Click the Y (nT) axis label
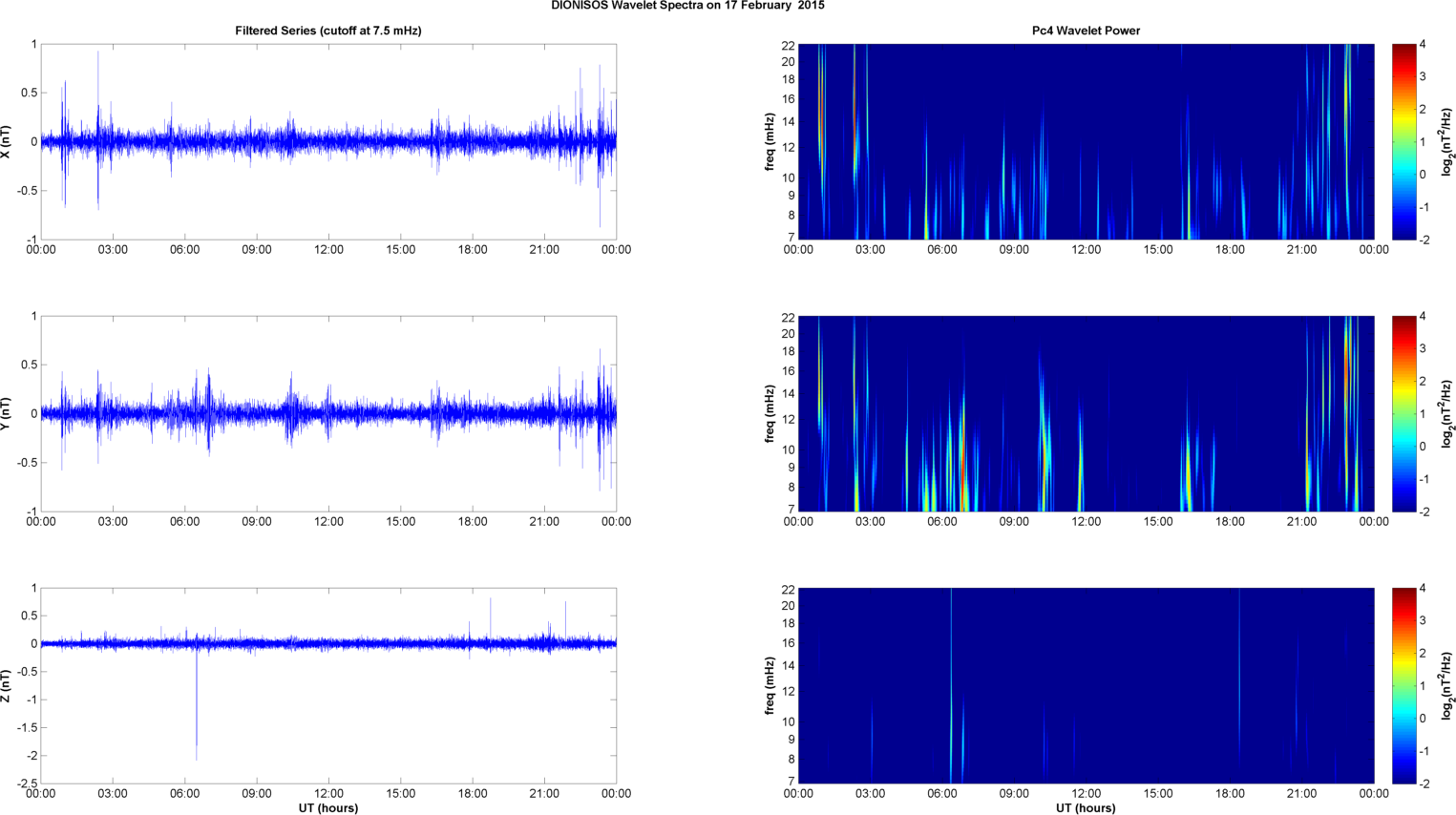This screenshot has width=1456, height=815. 7,413
